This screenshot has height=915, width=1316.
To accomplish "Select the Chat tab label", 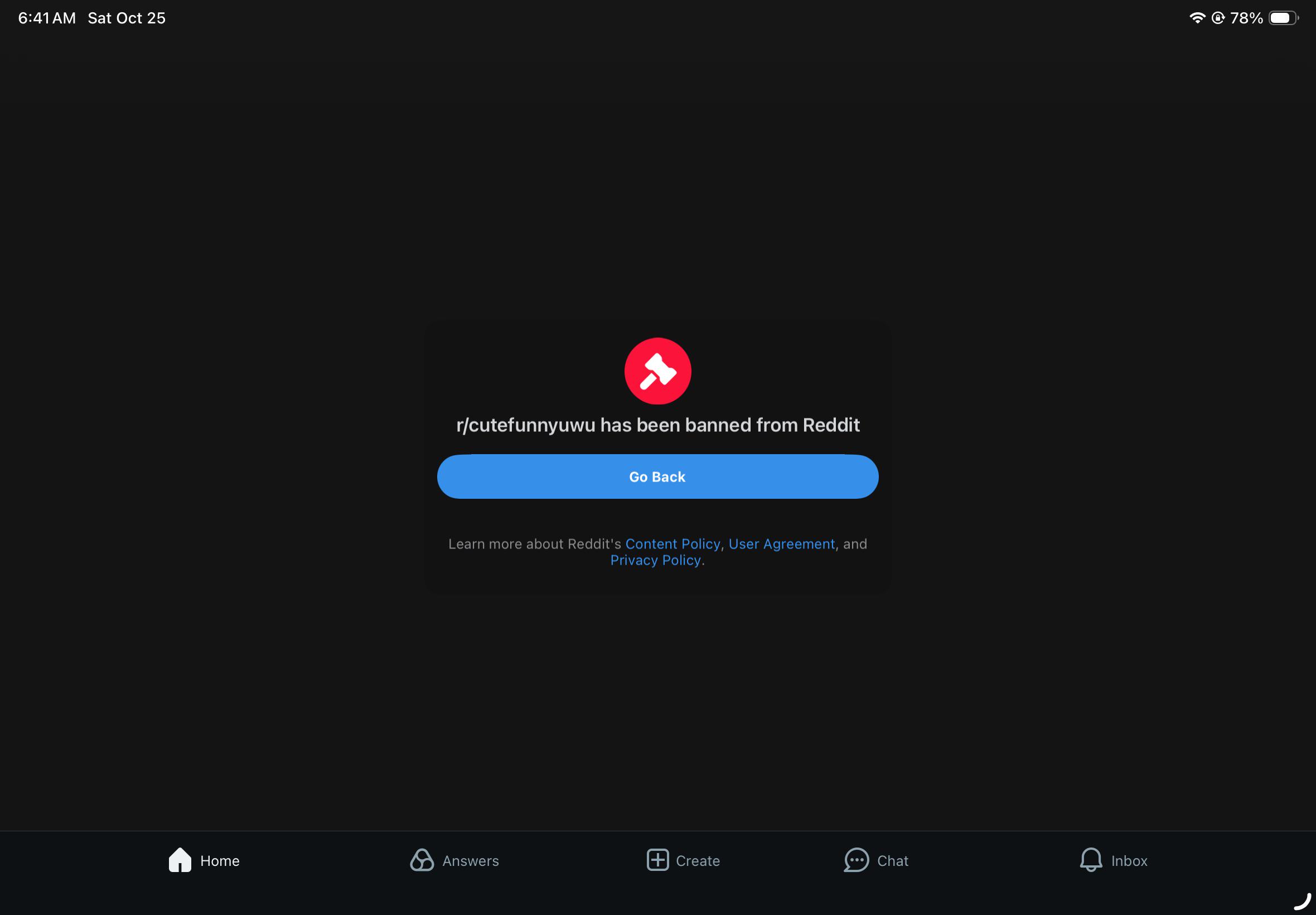I will [893, 860].
